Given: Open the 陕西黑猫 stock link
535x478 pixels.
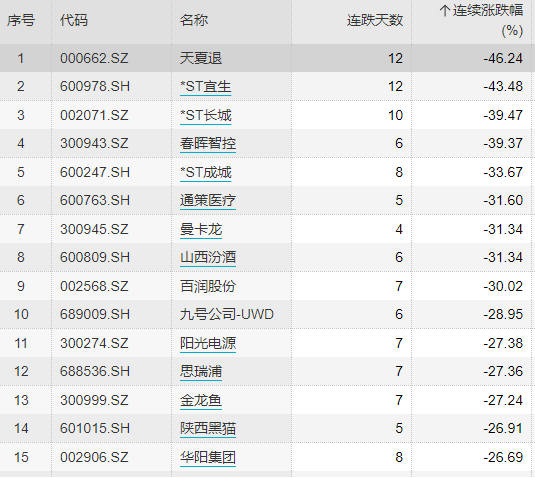Looking at the screenshot, I should (208, 429).
